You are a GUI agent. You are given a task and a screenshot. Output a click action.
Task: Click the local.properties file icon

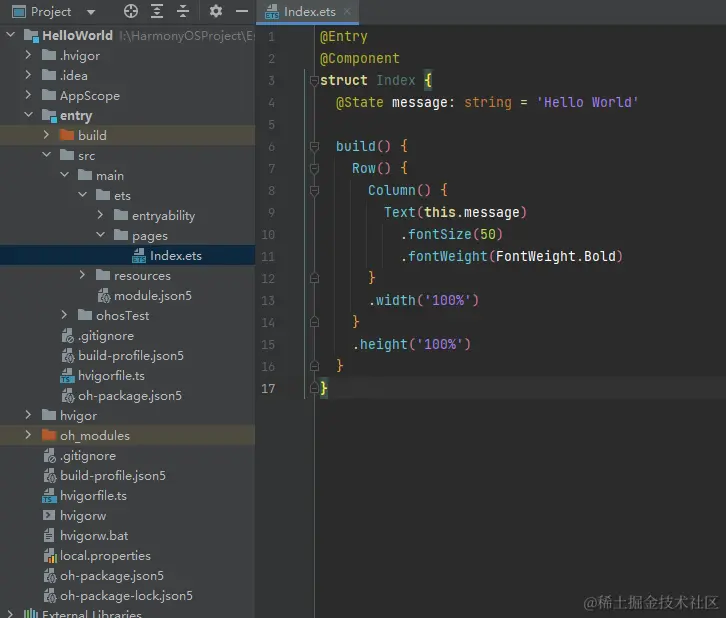pyautogui.click(x=50, y=556)
